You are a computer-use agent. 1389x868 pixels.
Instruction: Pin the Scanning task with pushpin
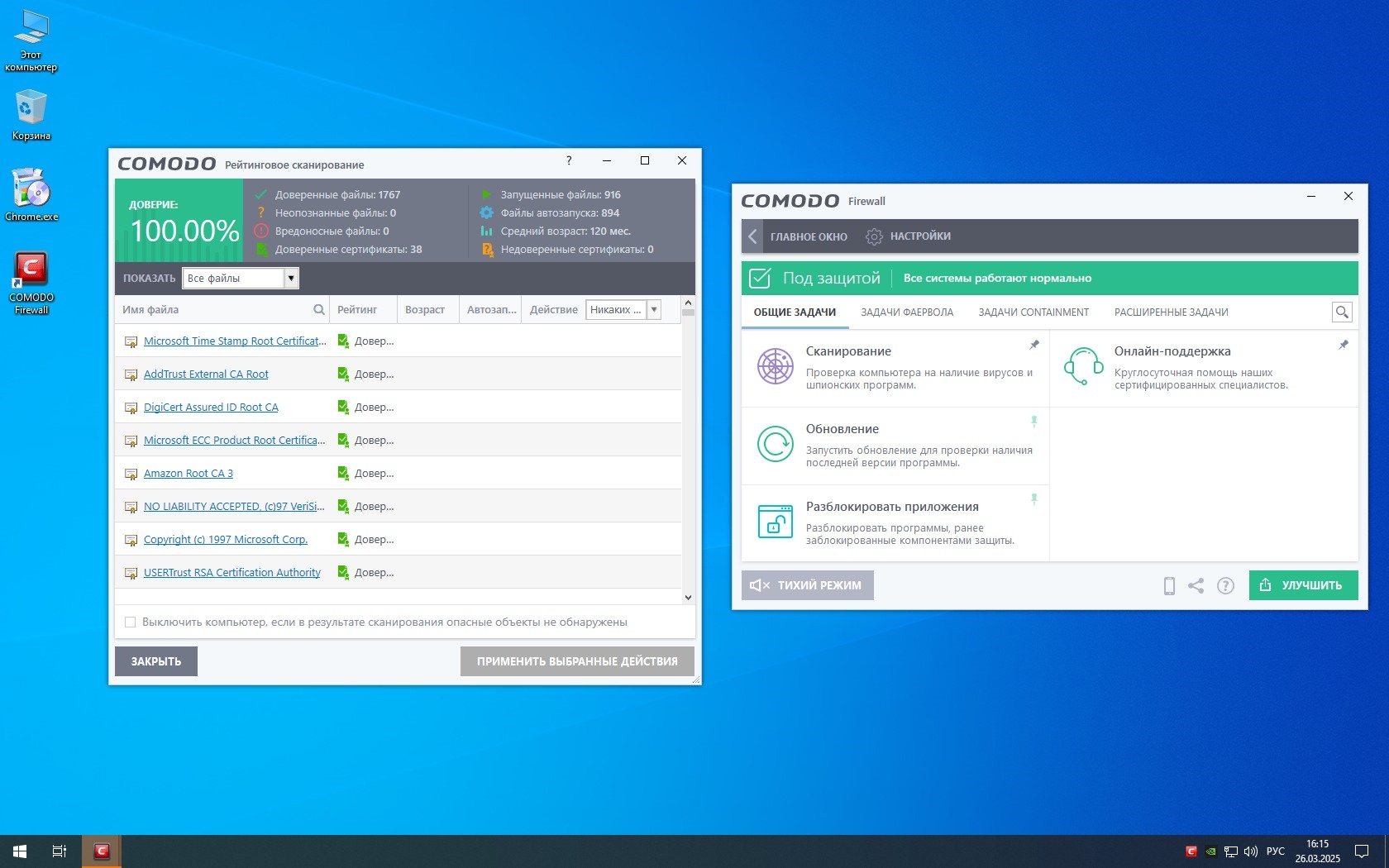pyautogui.click(x=1033, y=345)
